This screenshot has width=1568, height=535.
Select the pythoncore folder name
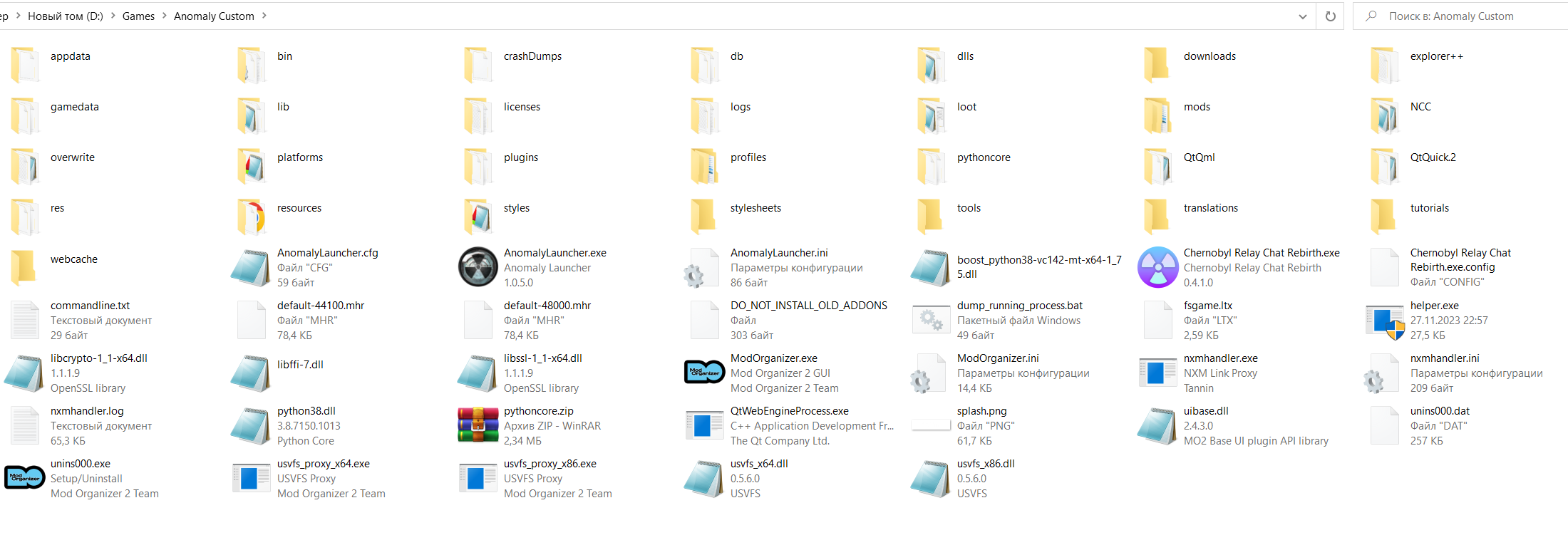pos(984,157)
